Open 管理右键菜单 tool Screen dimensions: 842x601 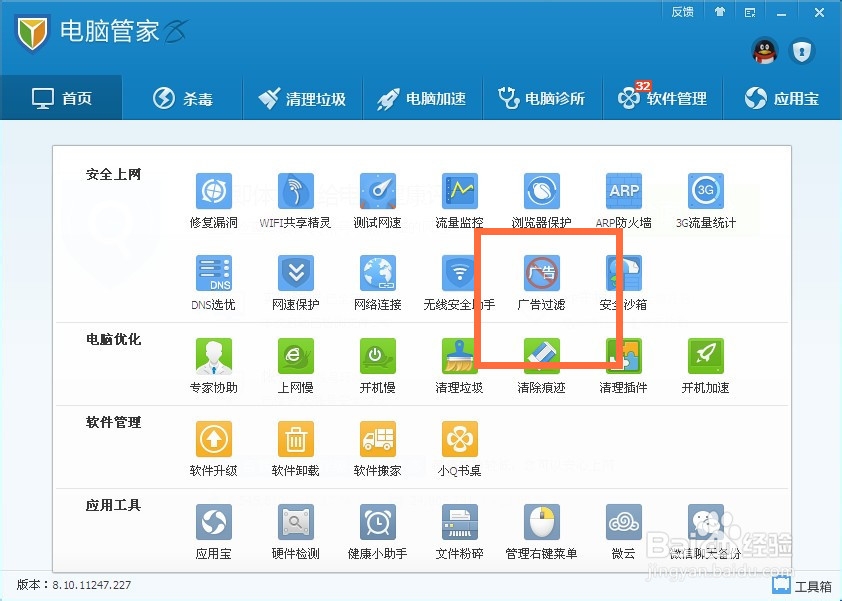click(x=541, y=532)
